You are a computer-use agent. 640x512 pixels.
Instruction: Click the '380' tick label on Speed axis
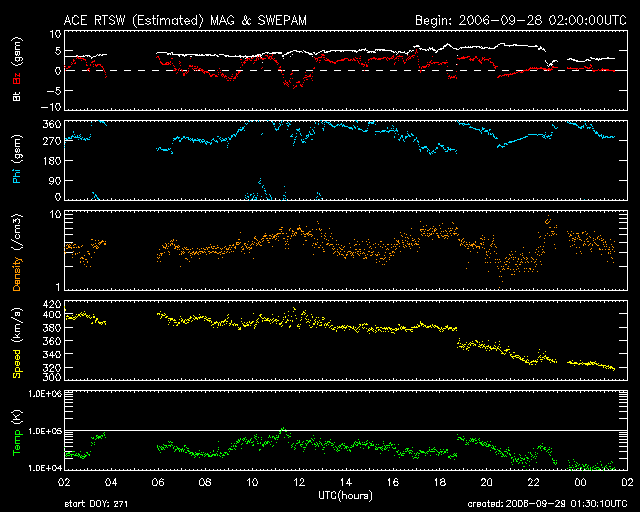(52, 327)
